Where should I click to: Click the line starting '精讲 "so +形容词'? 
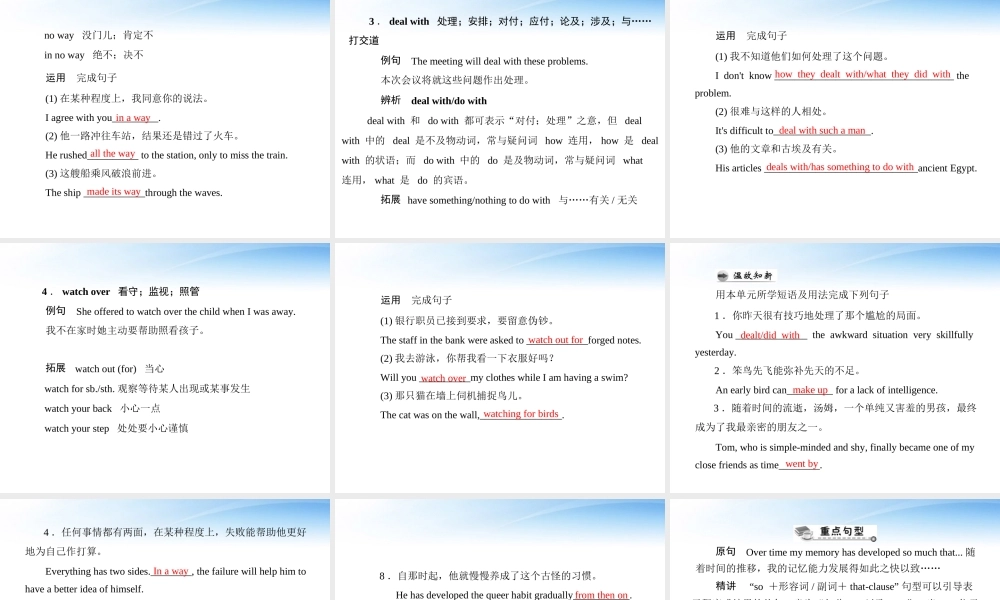(844, 586)
